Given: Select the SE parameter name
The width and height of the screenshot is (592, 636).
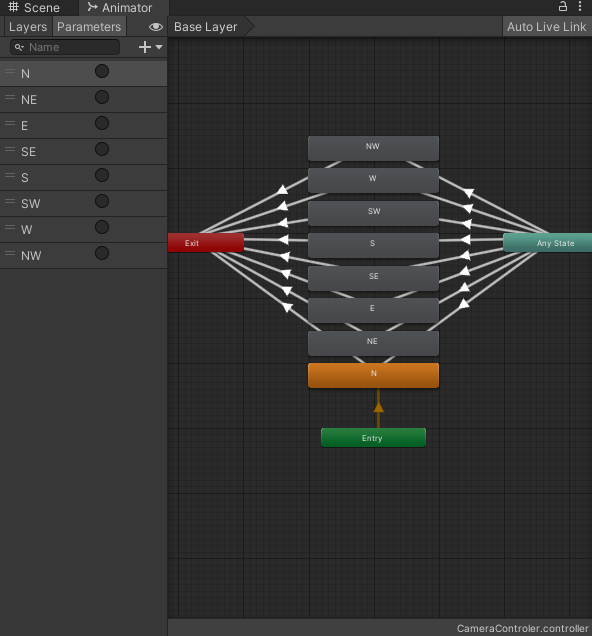Looking at the screenshot, I should [28, 152].
